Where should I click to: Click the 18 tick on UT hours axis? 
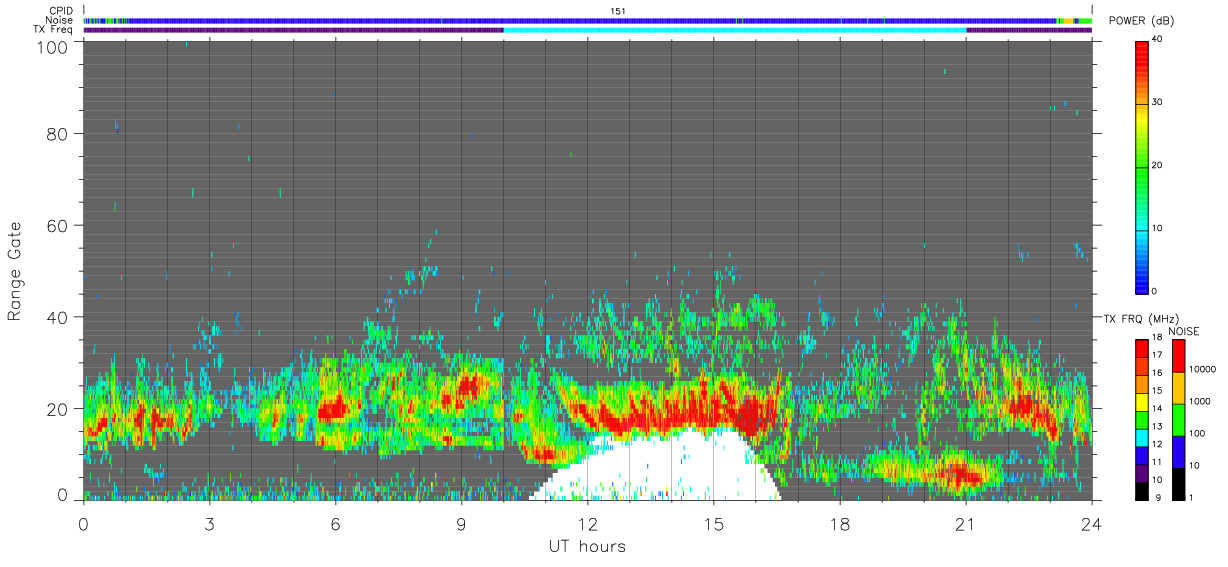pos(839,524)
